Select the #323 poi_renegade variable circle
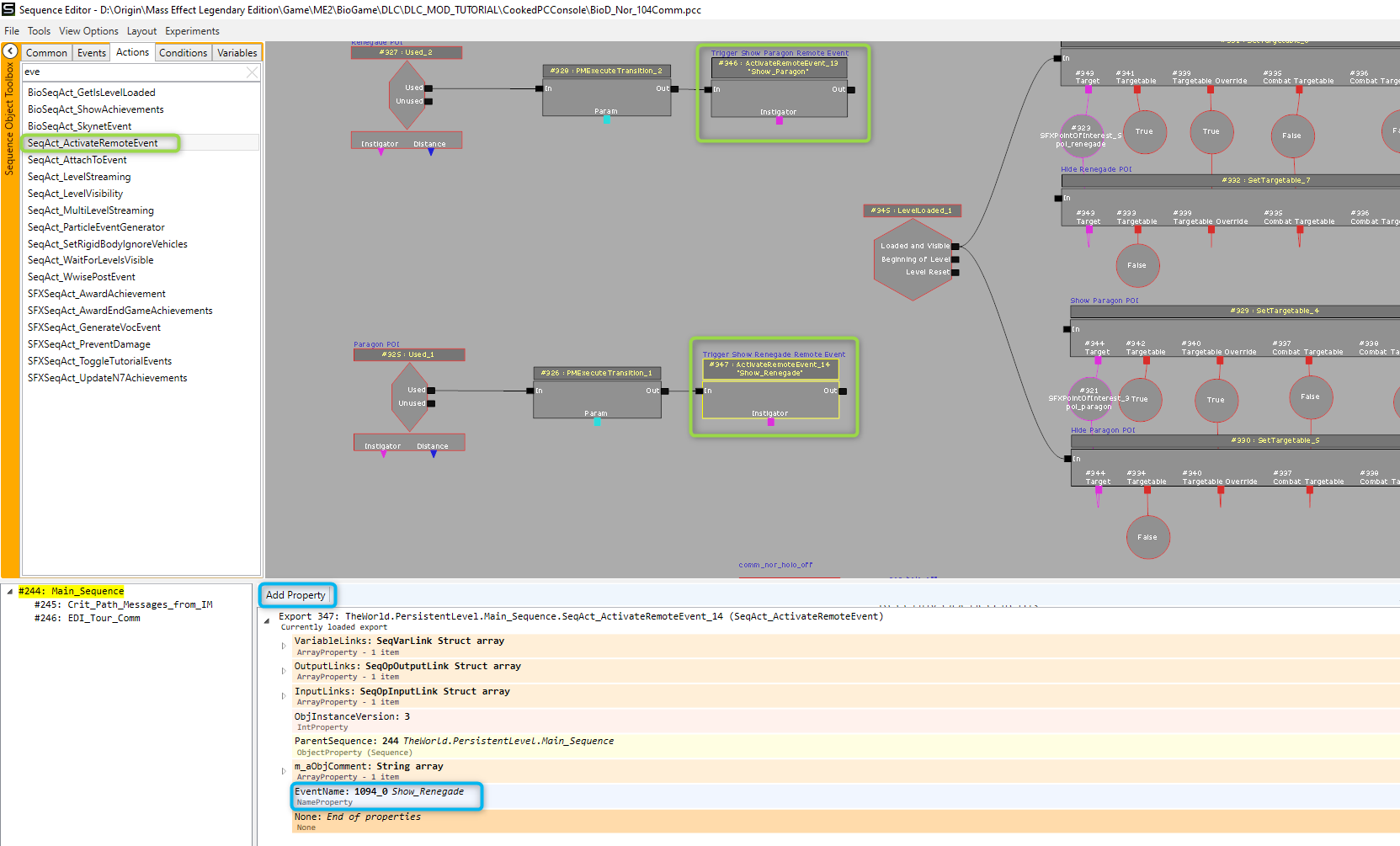 [1081, 136]
